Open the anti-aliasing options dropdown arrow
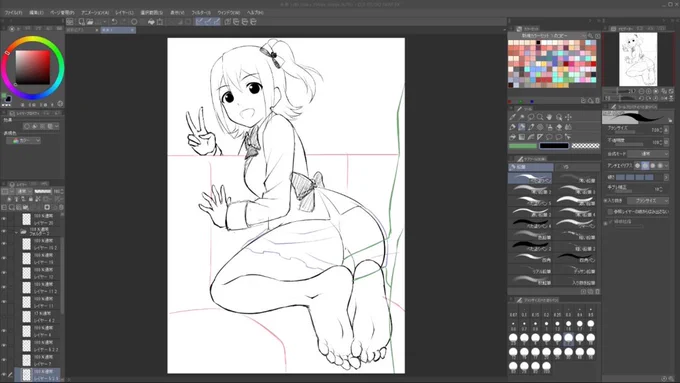Viewport: 680px width, 383px height. click(x=666, y=166)
